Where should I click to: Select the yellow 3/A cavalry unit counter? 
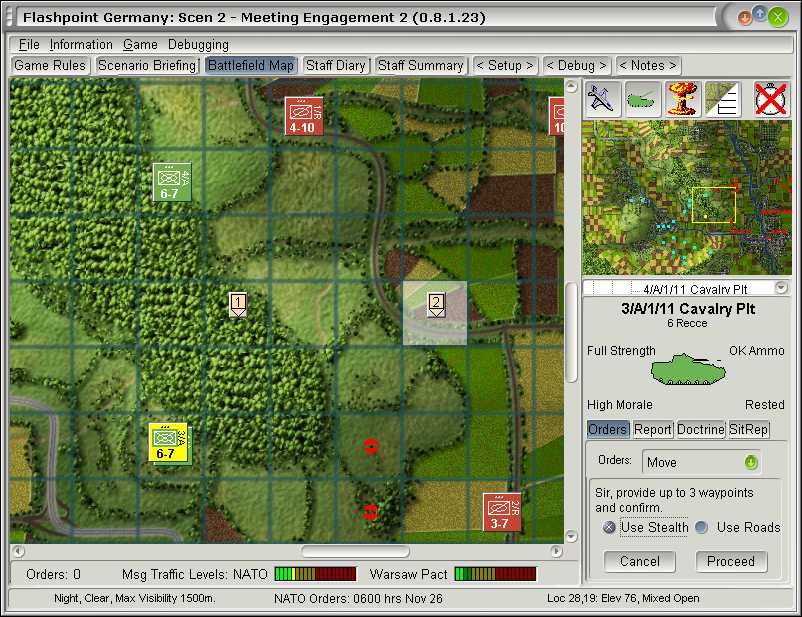pyautogui.click(x=168, y=443)
